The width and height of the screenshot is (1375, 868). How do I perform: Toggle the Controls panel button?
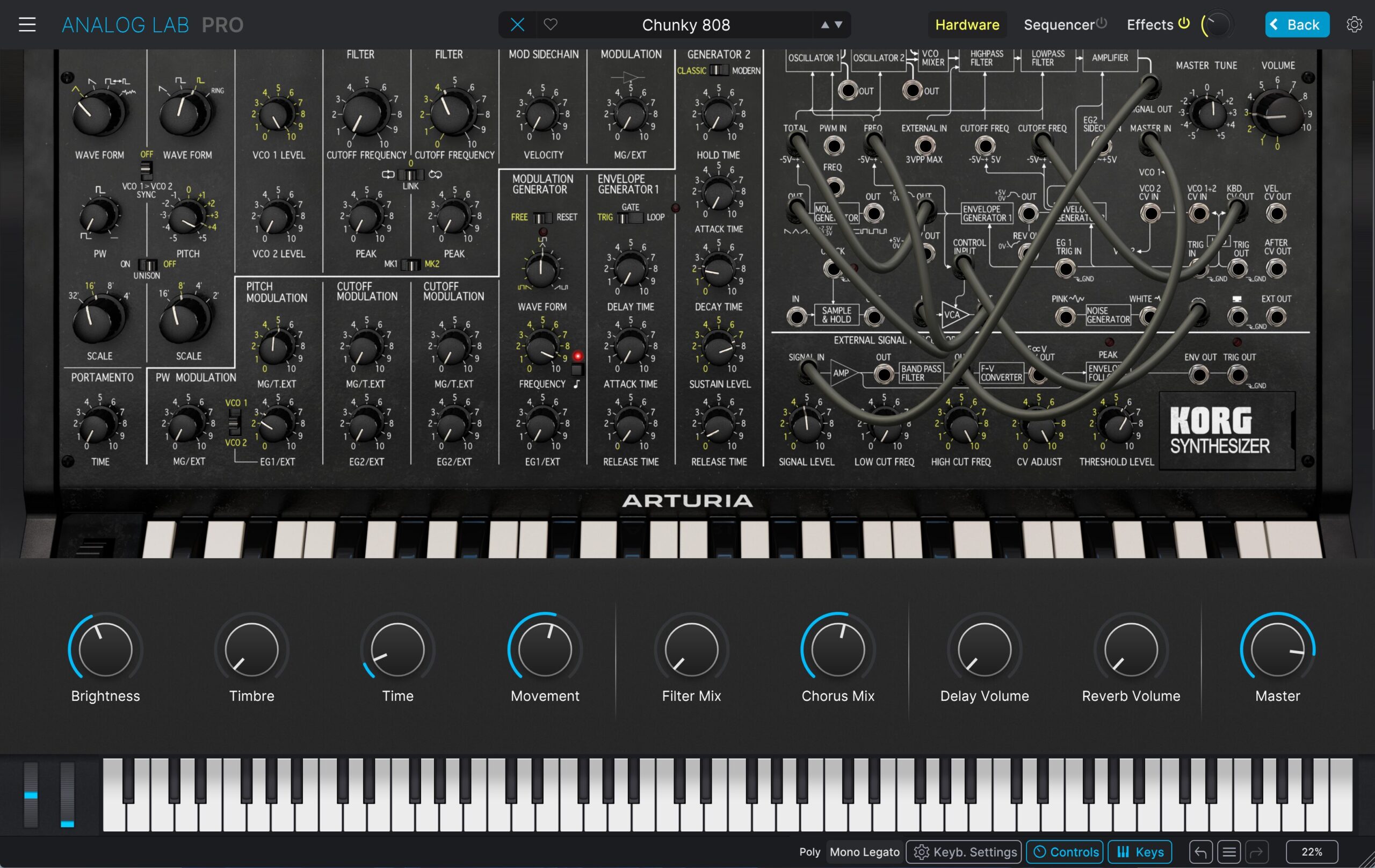1066,852
